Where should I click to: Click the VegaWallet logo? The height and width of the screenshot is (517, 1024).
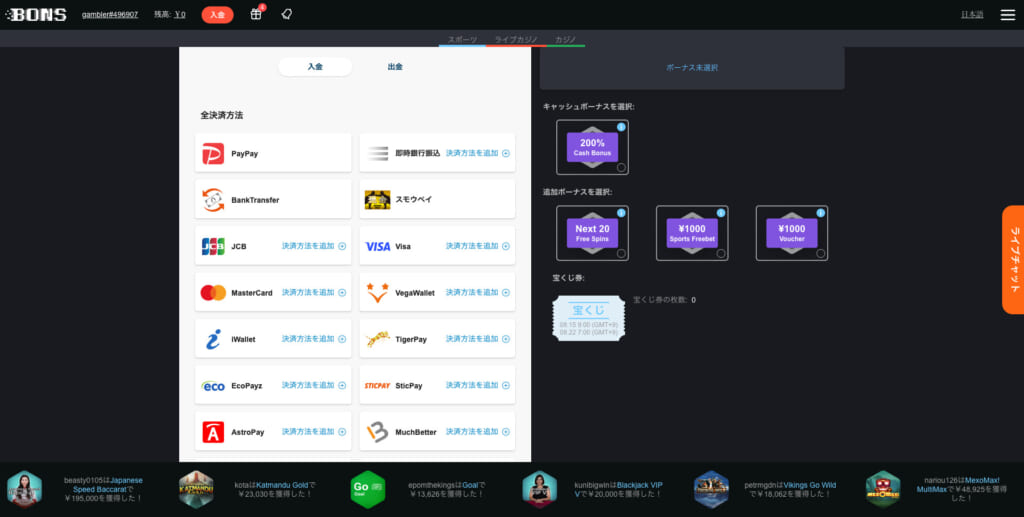(x=377, y=292)
